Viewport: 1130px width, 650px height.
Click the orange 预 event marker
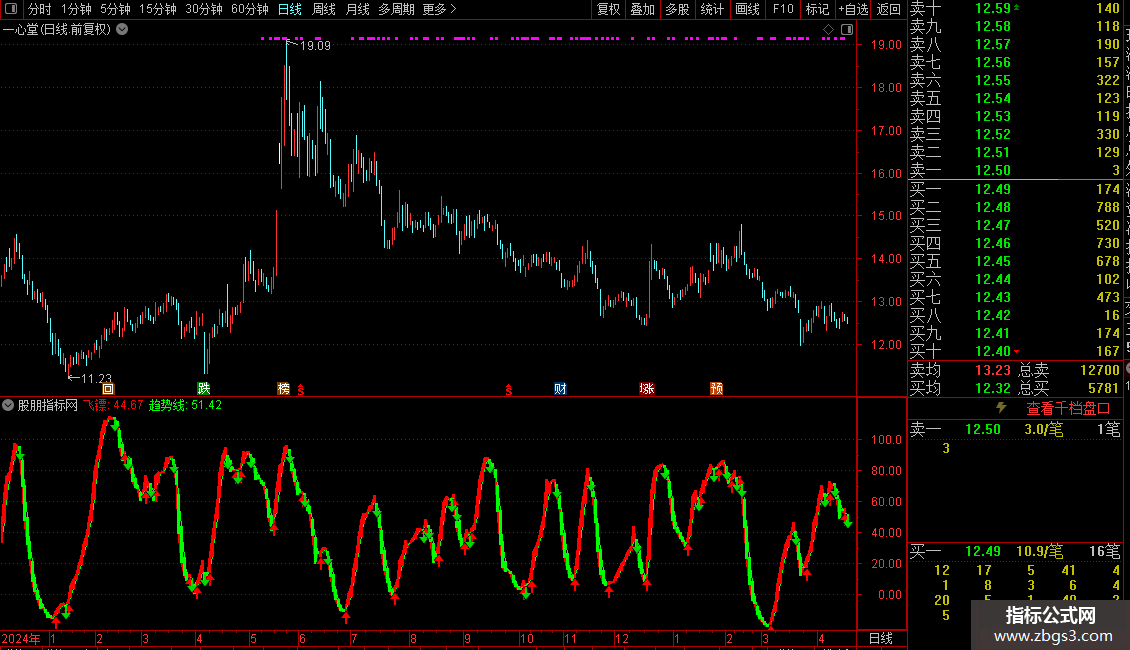pyautogui.click(x=716, y=388)
